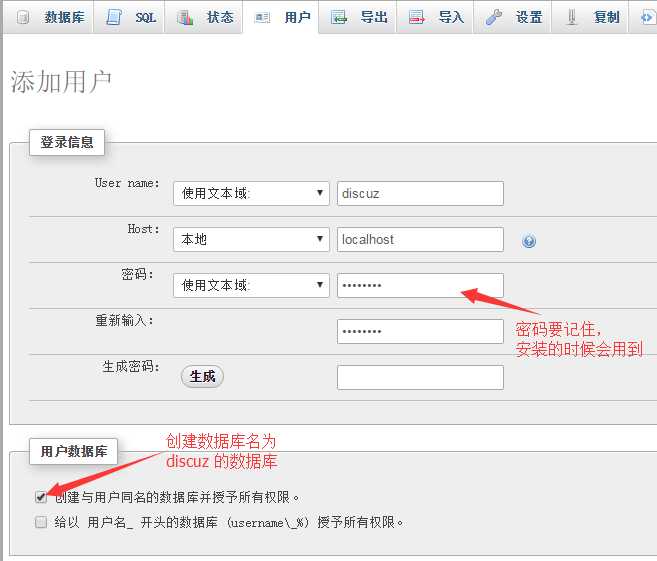This screenshot has width=657, height=561.
Task: Open the 复制 tab
Action: 590,17
